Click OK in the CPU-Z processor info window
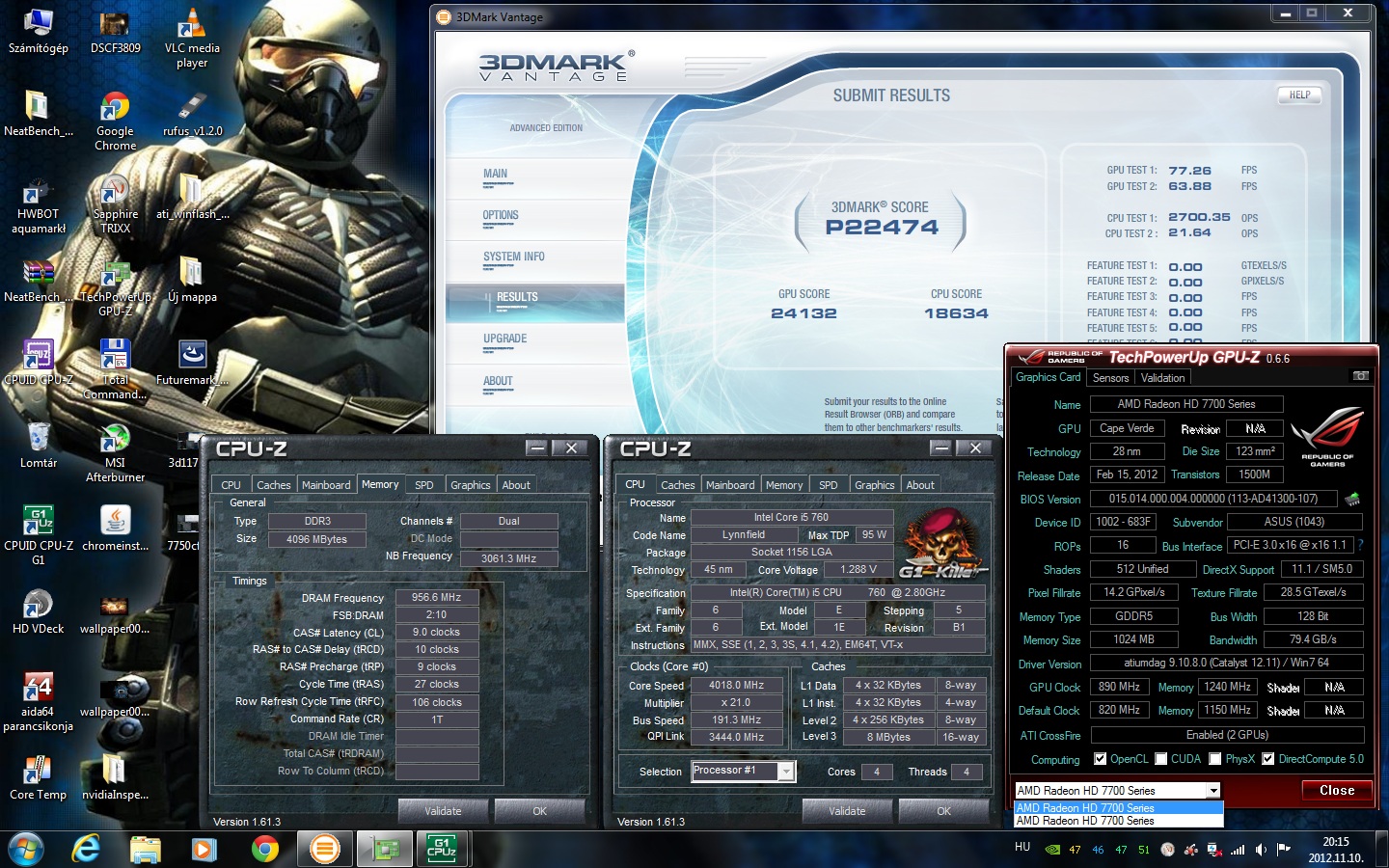This screenshot has height=868, width=1389. [x=943, y=811]
